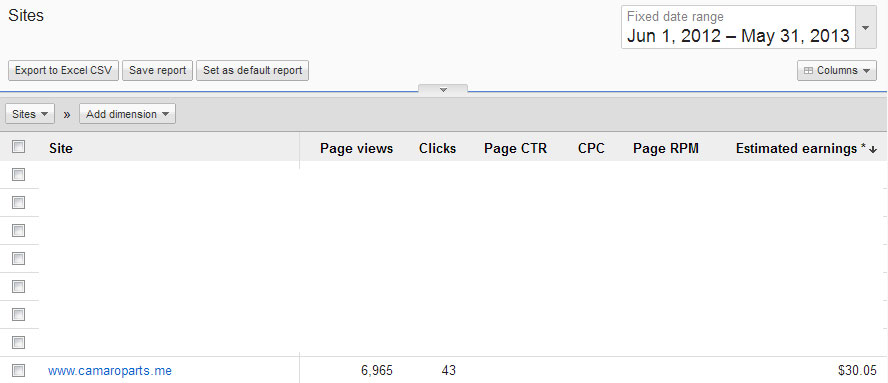
Task: Sort by the Page CTR column
Action: (515, 148)
